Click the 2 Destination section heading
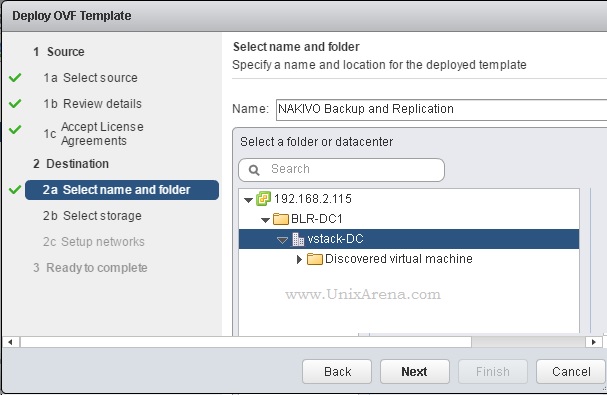The image size is (607, 395). (x=71, y=164)
